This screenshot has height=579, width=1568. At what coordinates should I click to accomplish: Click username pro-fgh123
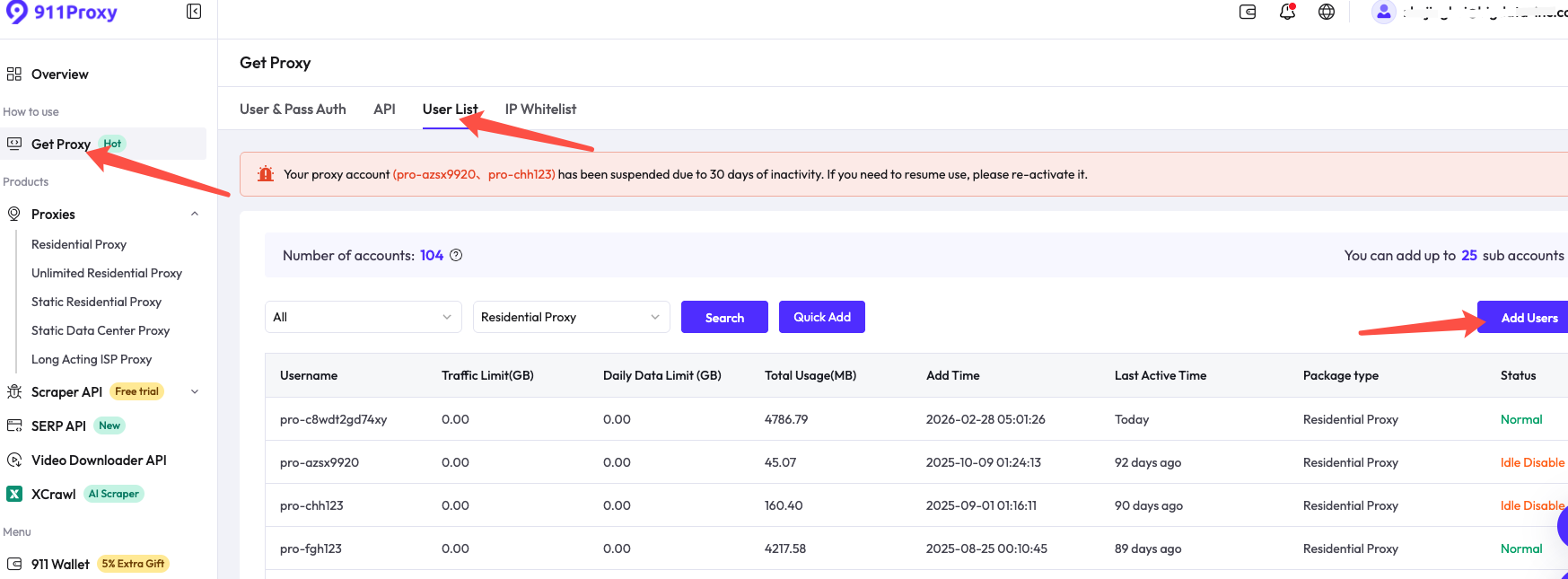coord(311,548)
